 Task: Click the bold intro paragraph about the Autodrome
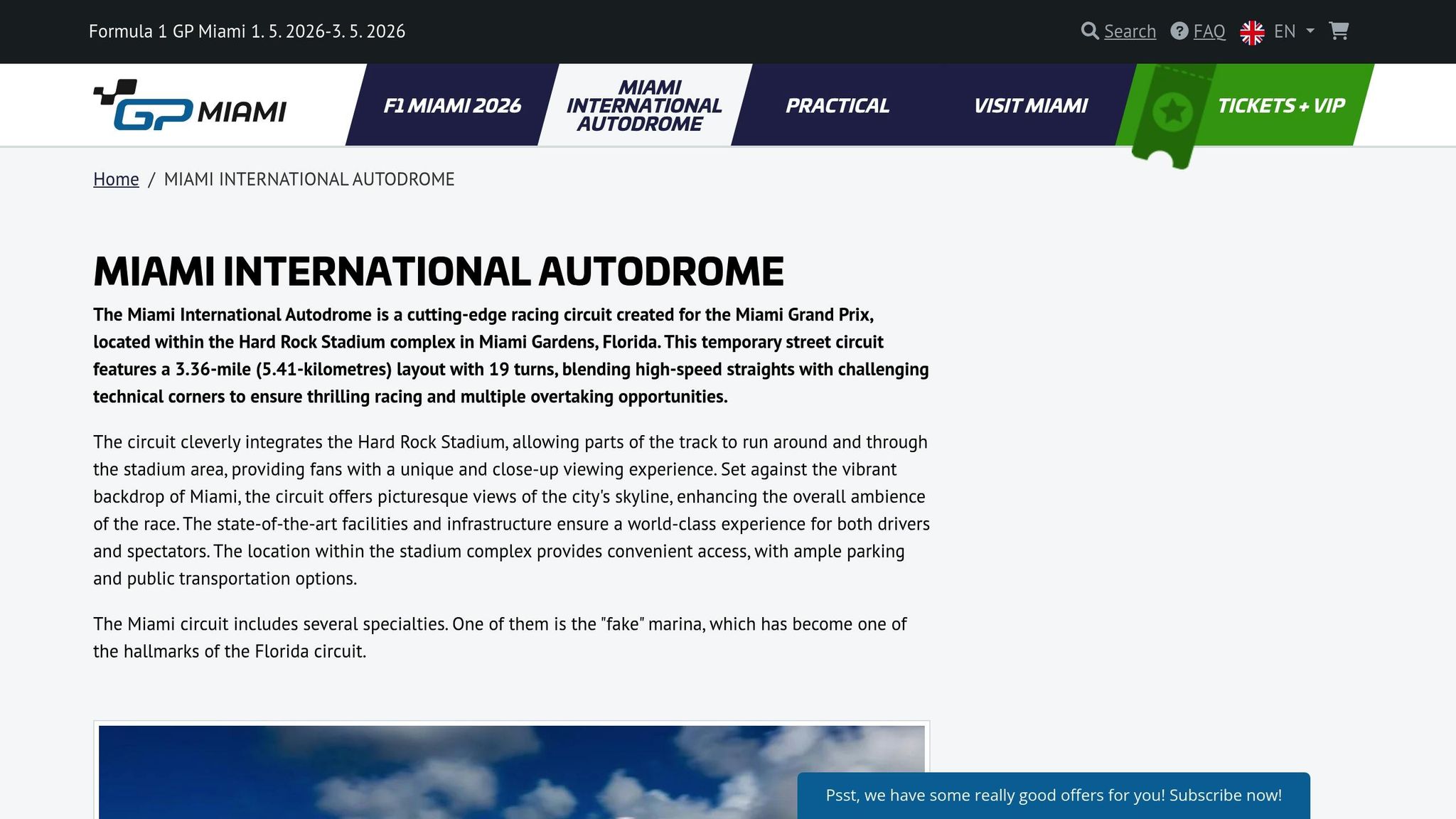click(x=511, y=355)
